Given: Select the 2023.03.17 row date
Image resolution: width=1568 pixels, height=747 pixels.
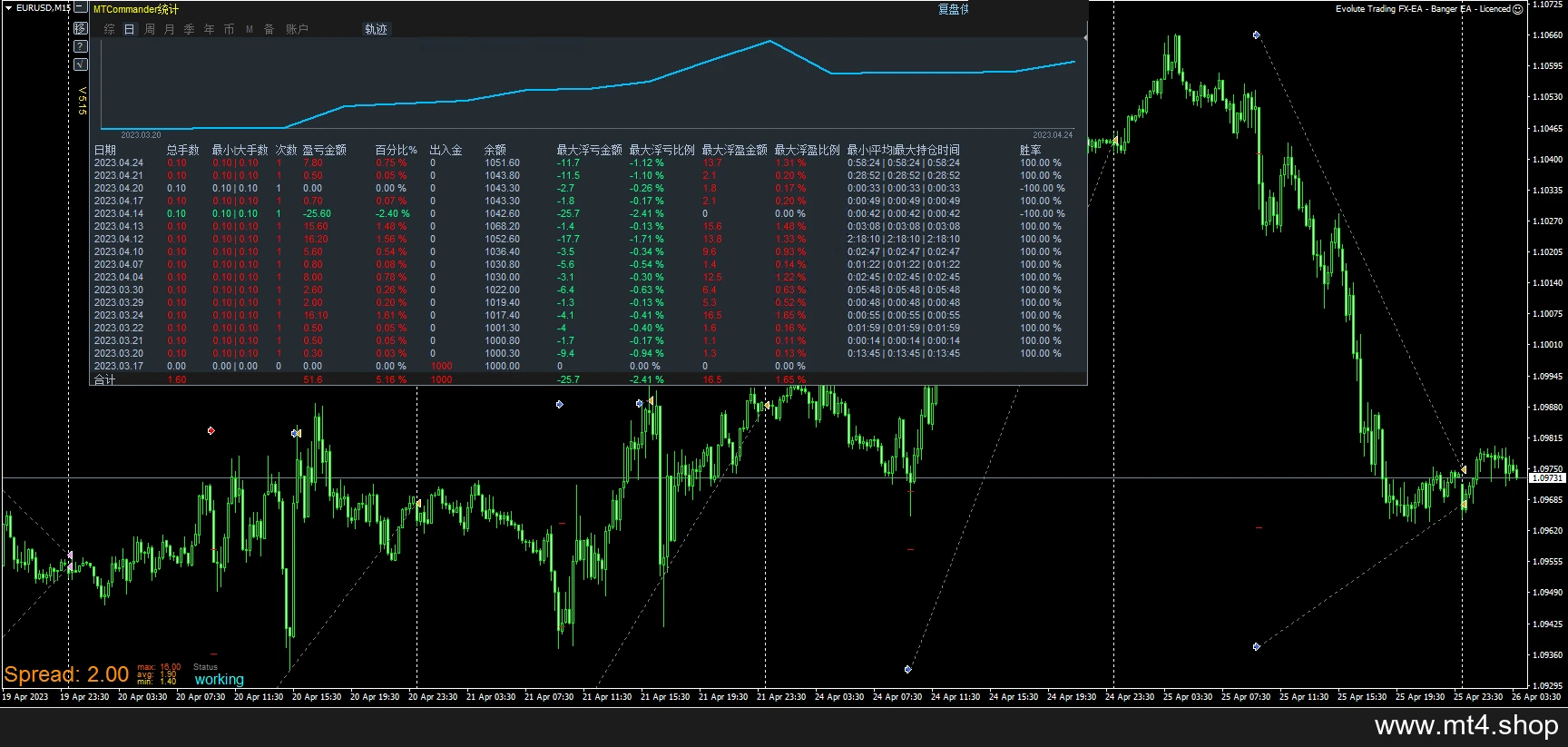Looking at the screenshot, I should [x=119, y=367].
